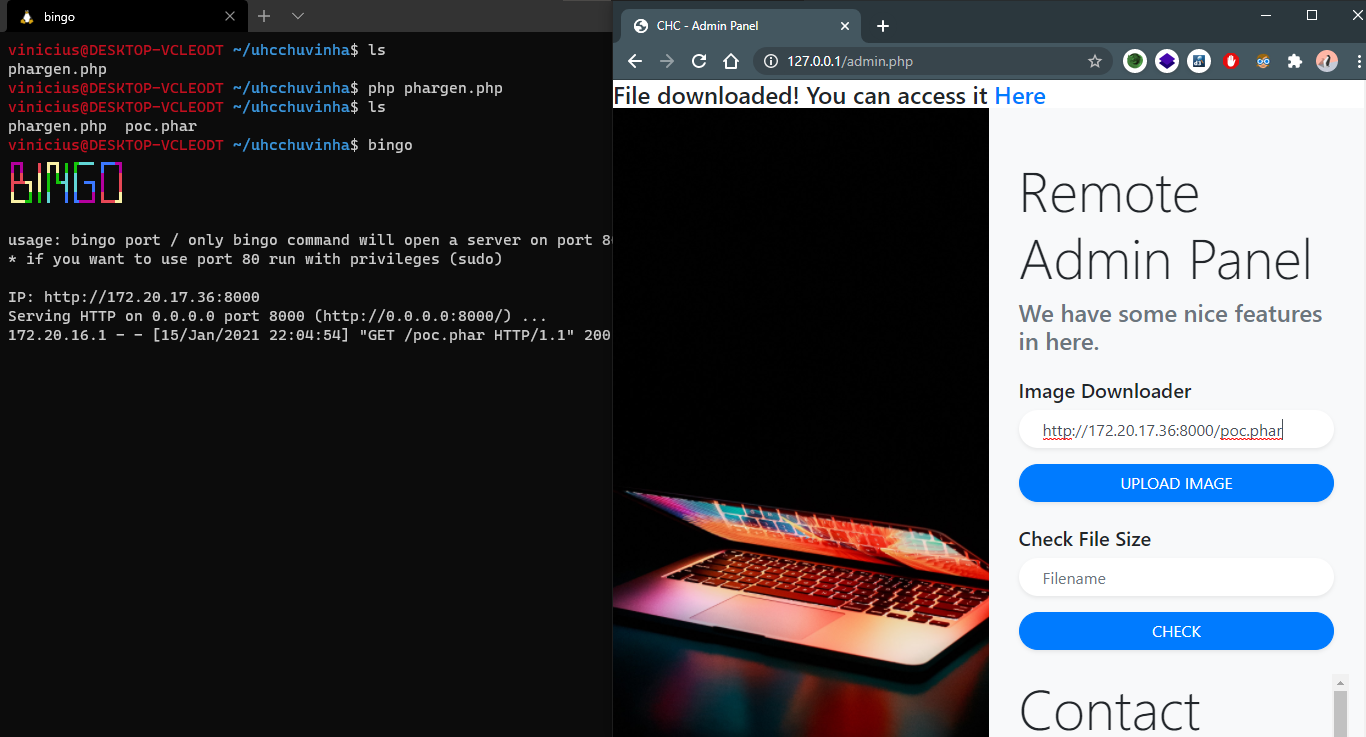This screenshot has height=737, width=1366.
Task: Click the 'Remote Admin Panel' heading
Action: pos(1166,226)
